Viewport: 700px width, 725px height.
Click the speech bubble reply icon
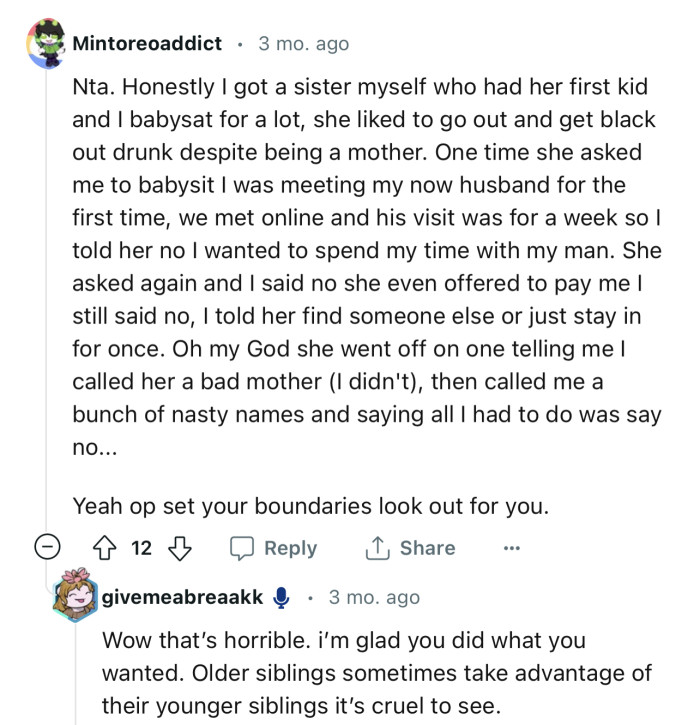pyautogui.click(x=242, y=548)
